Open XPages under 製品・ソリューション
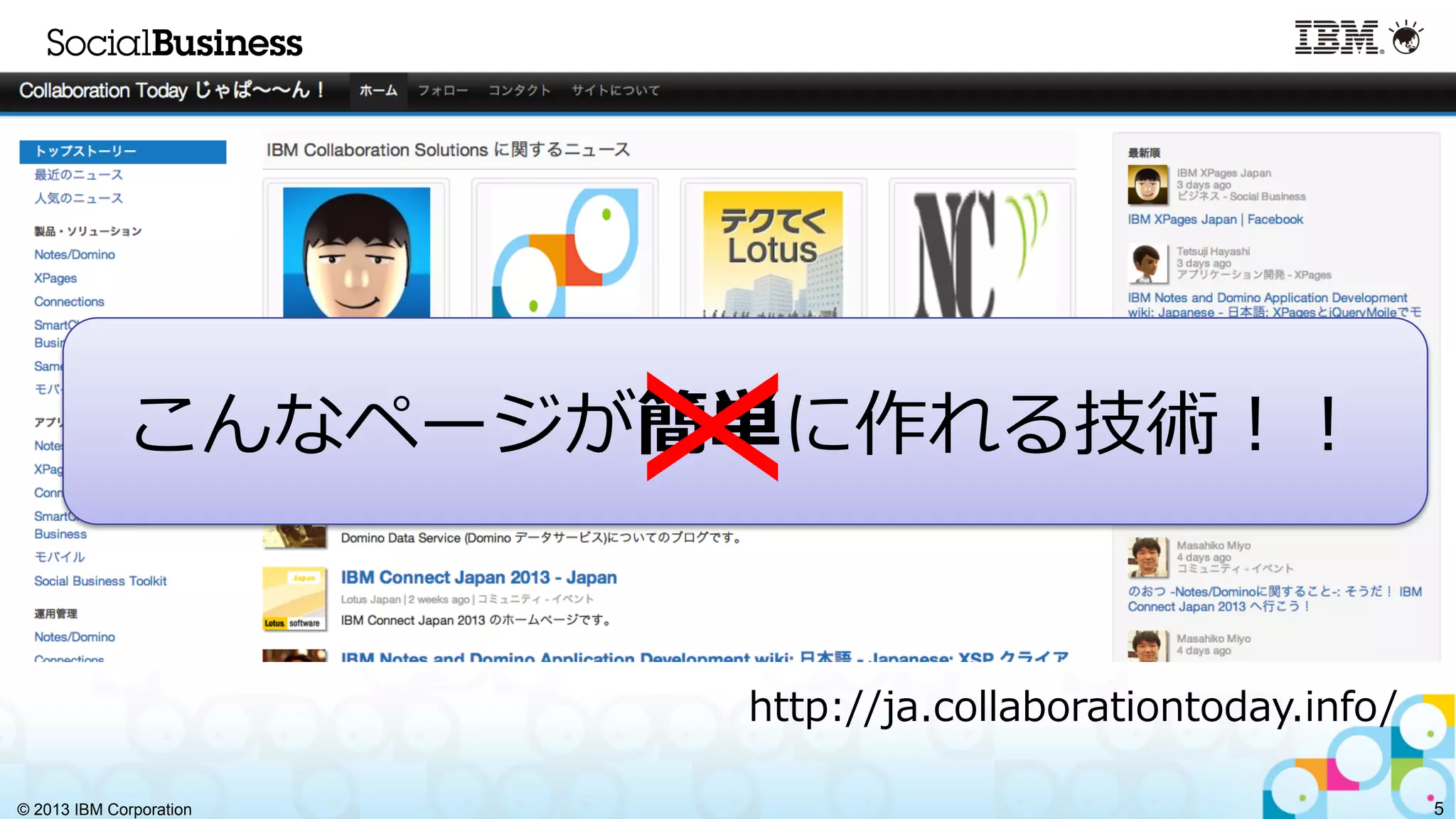This screenshot has height=819, width=1456. 55,278
